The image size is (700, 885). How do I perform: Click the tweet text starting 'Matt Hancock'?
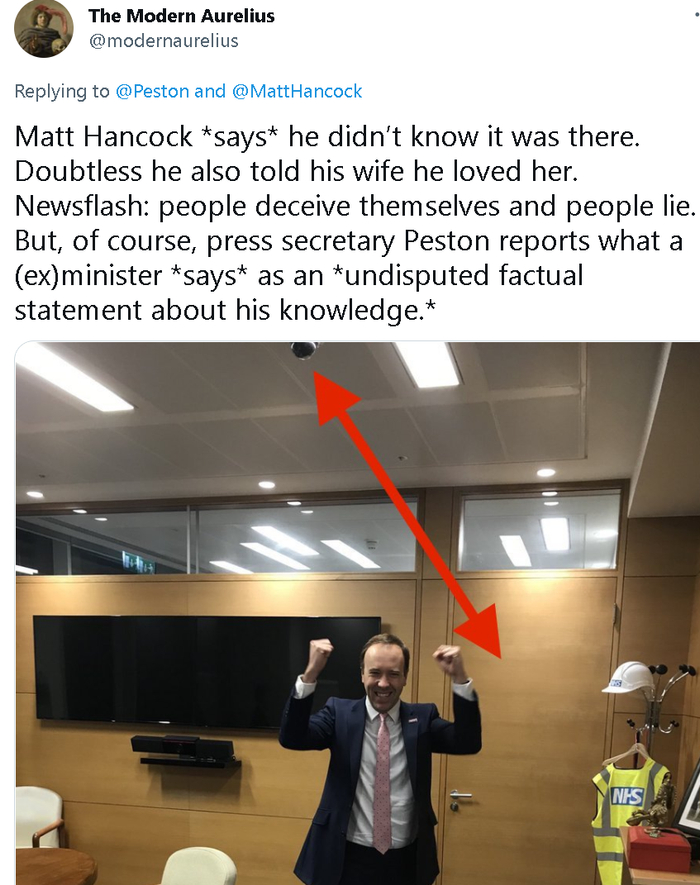tap(356, 223)
